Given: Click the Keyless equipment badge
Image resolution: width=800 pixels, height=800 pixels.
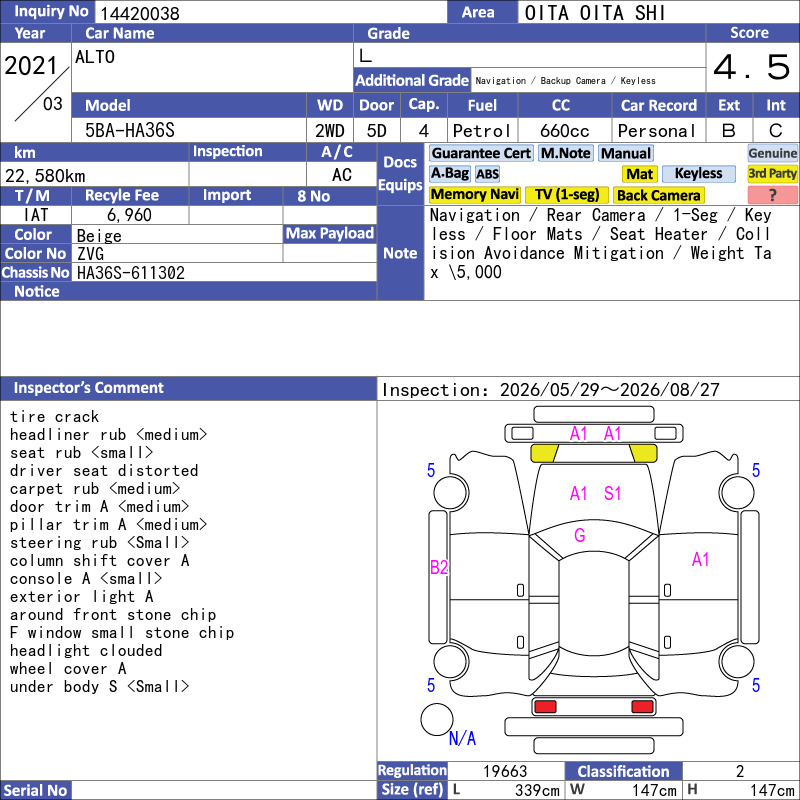Looking at the screenshot, I should point(698,174).
